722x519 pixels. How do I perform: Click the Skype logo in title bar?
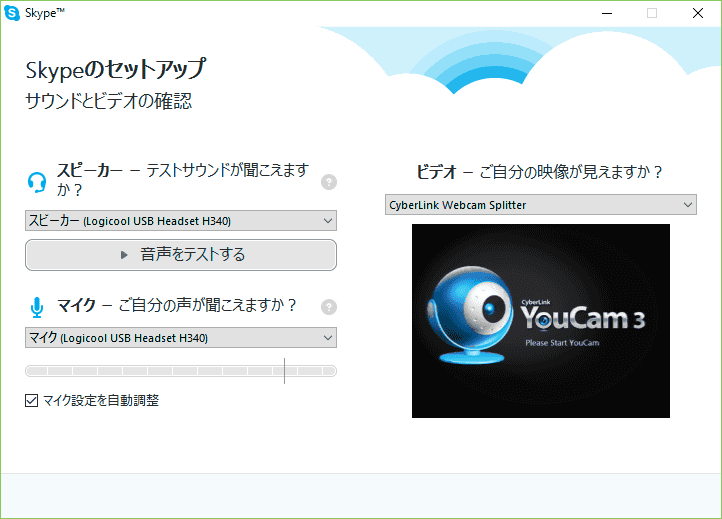[x=12, y=13]
